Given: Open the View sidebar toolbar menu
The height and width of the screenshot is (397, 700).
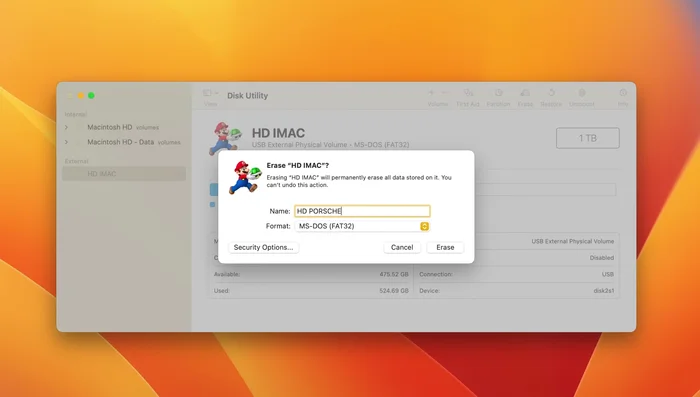Looking at the screenshot, I should pyautogui.click(x=210, y=93).
